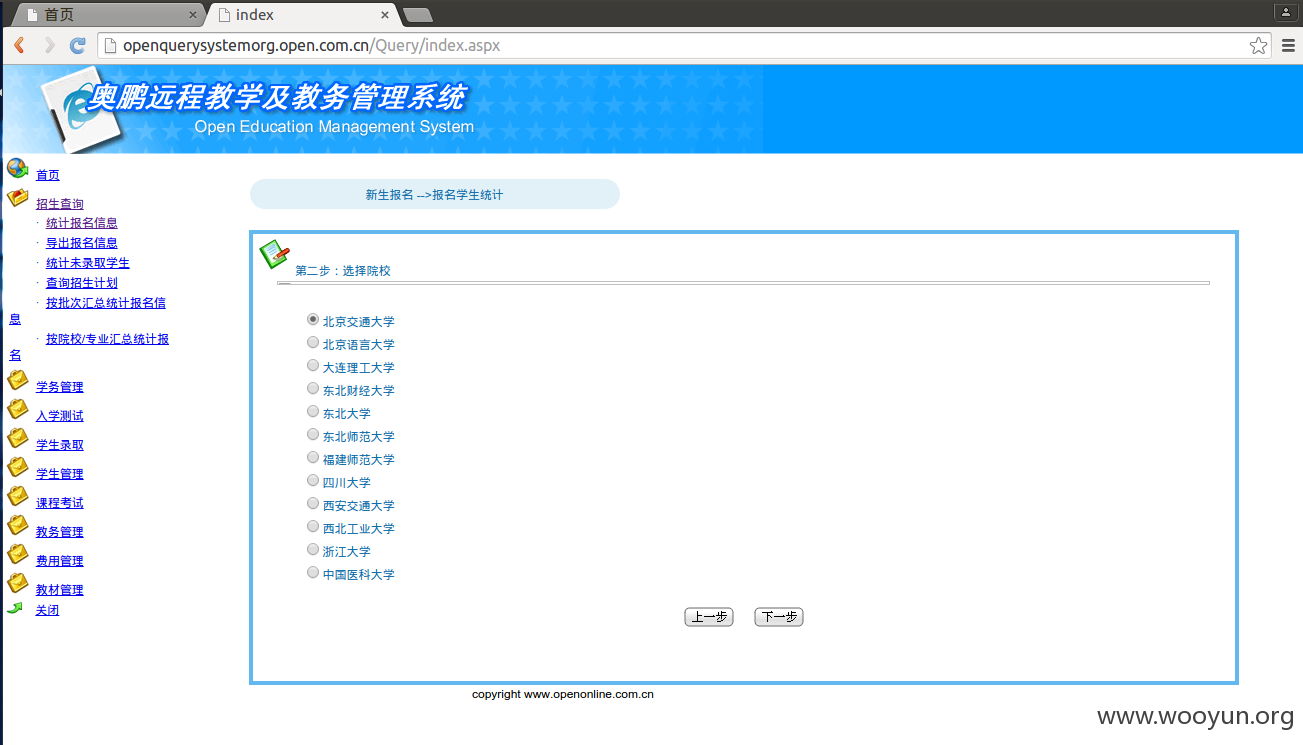This screenshot has width=1303, height=745.
Task: Select 东北大学 radio button
Action: [313, 412]
